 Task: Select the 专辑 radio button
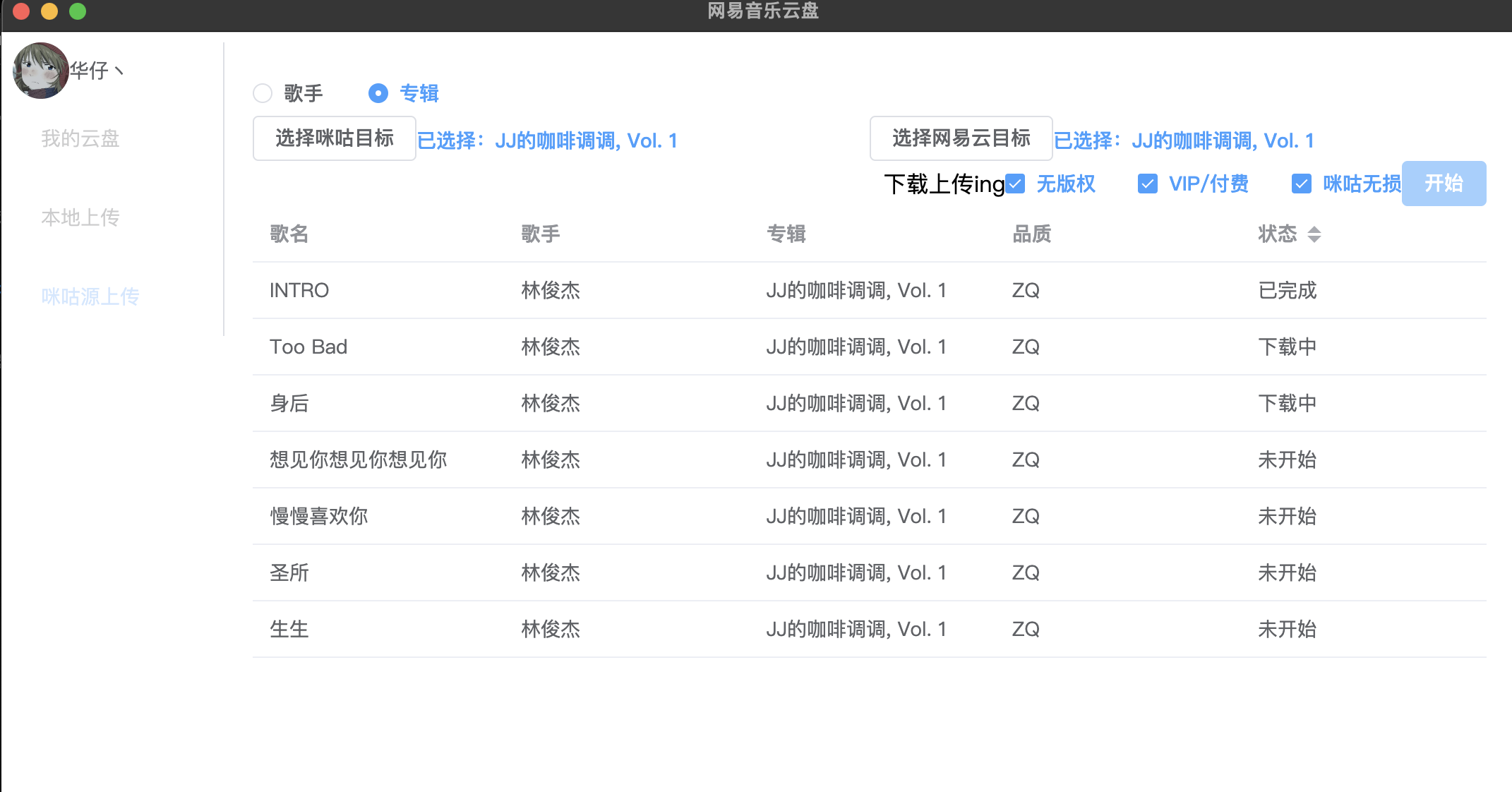pyautogui.click(x=378, y=93)
